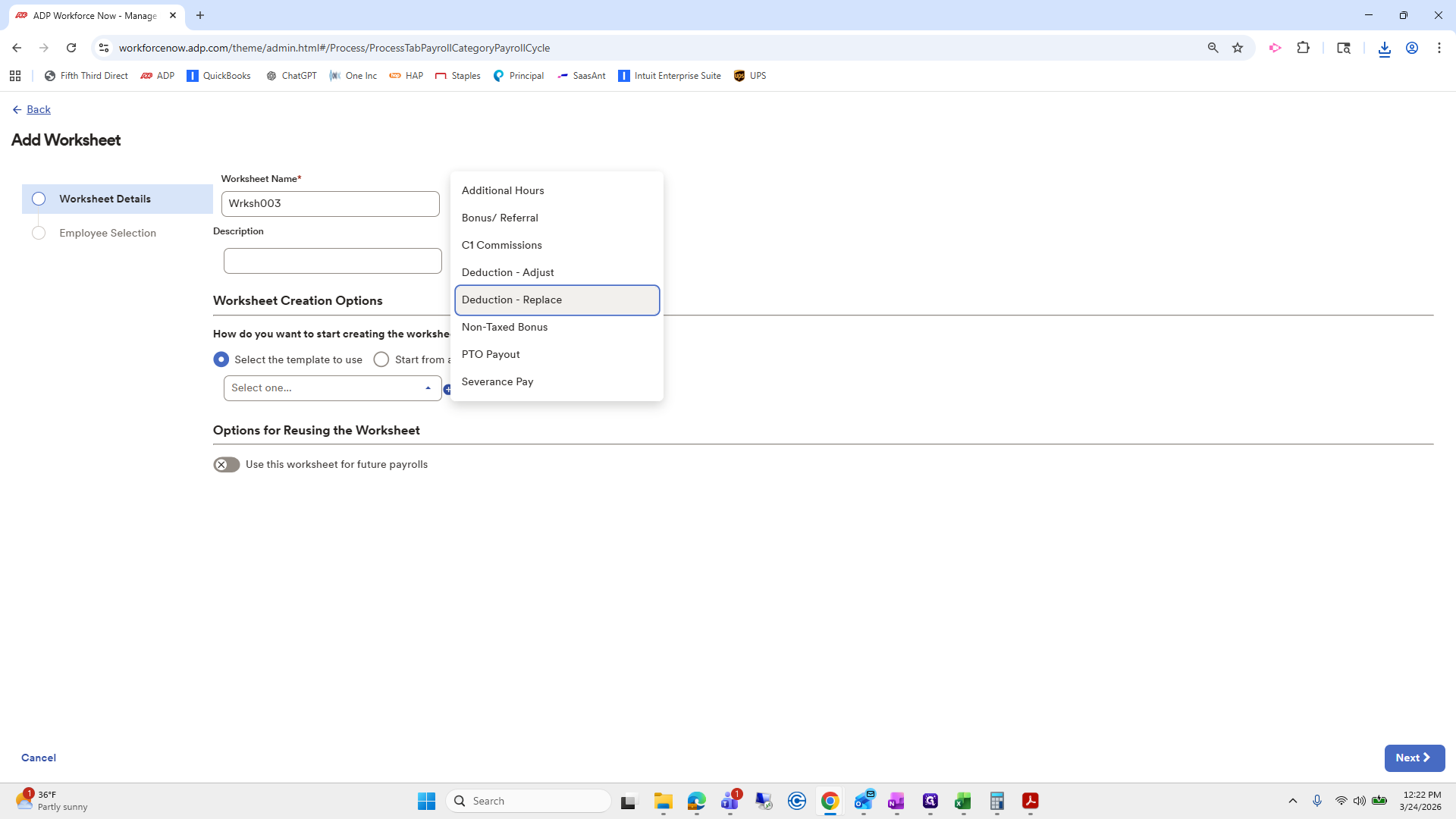Select the Worksheet Details step radio
The width and height of the screenshot is (1456, 819).
click(39, 199)
